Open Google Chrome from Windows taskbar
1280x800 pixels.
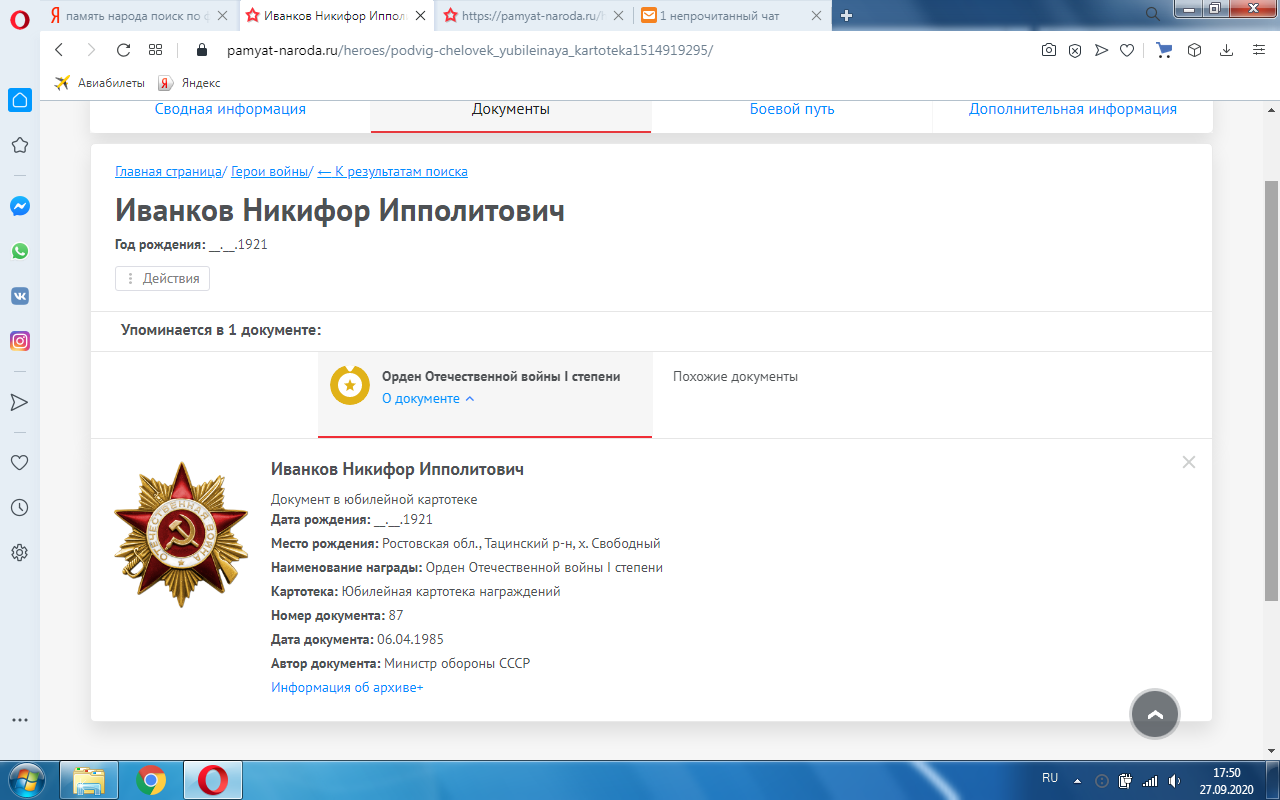tap(151, 779)
